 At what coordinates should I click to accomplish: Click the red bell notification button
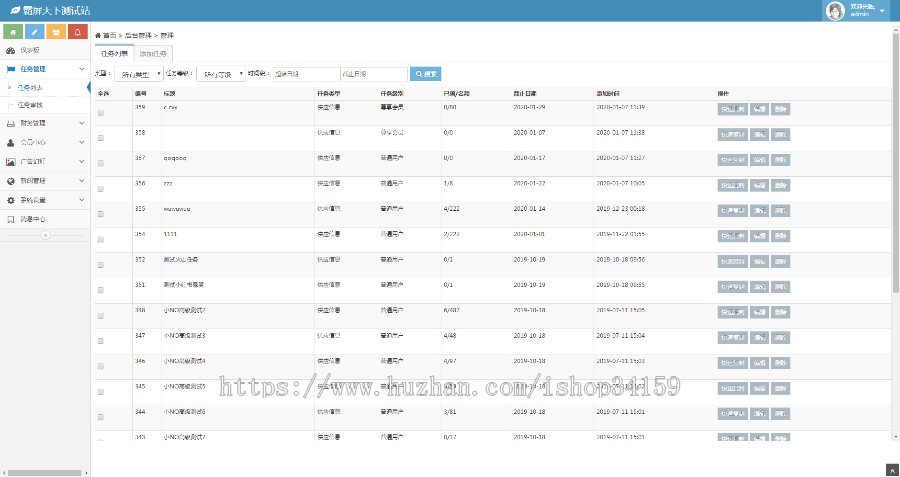pyautogui.click(x=77, y=32)
